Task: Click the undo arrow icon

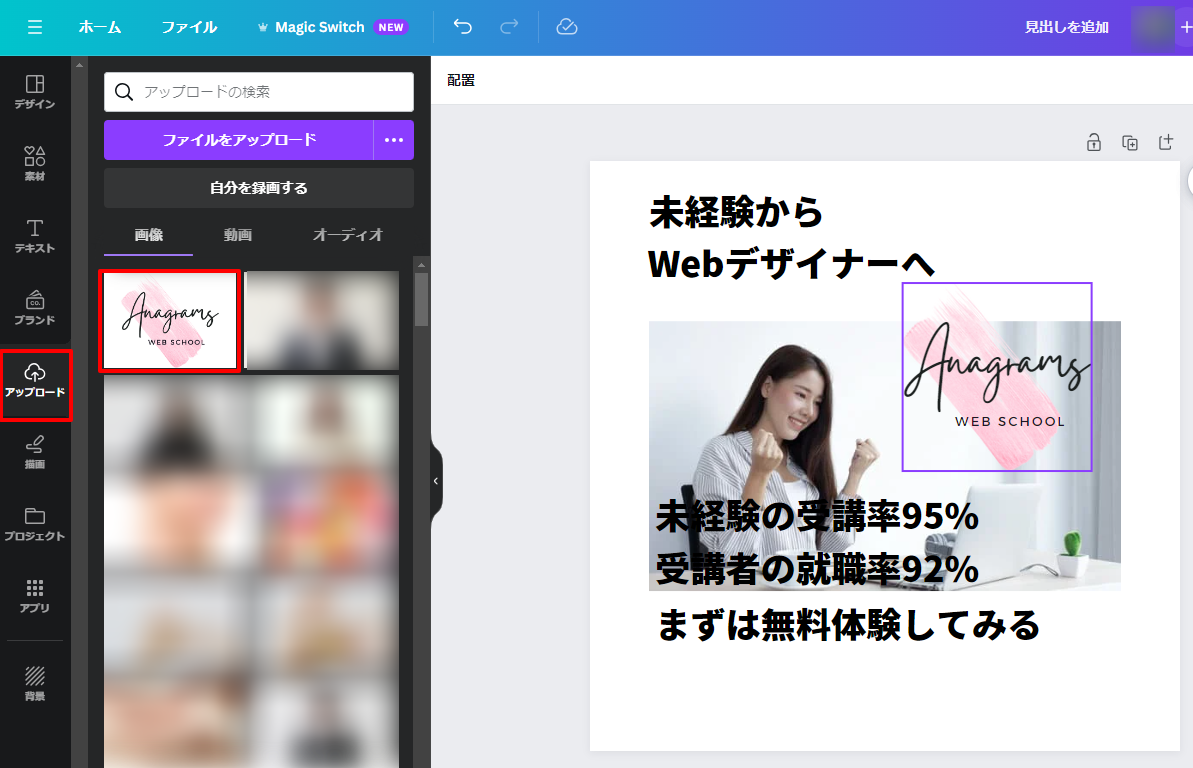Action: pyautogui.click(x=463, y=28)
